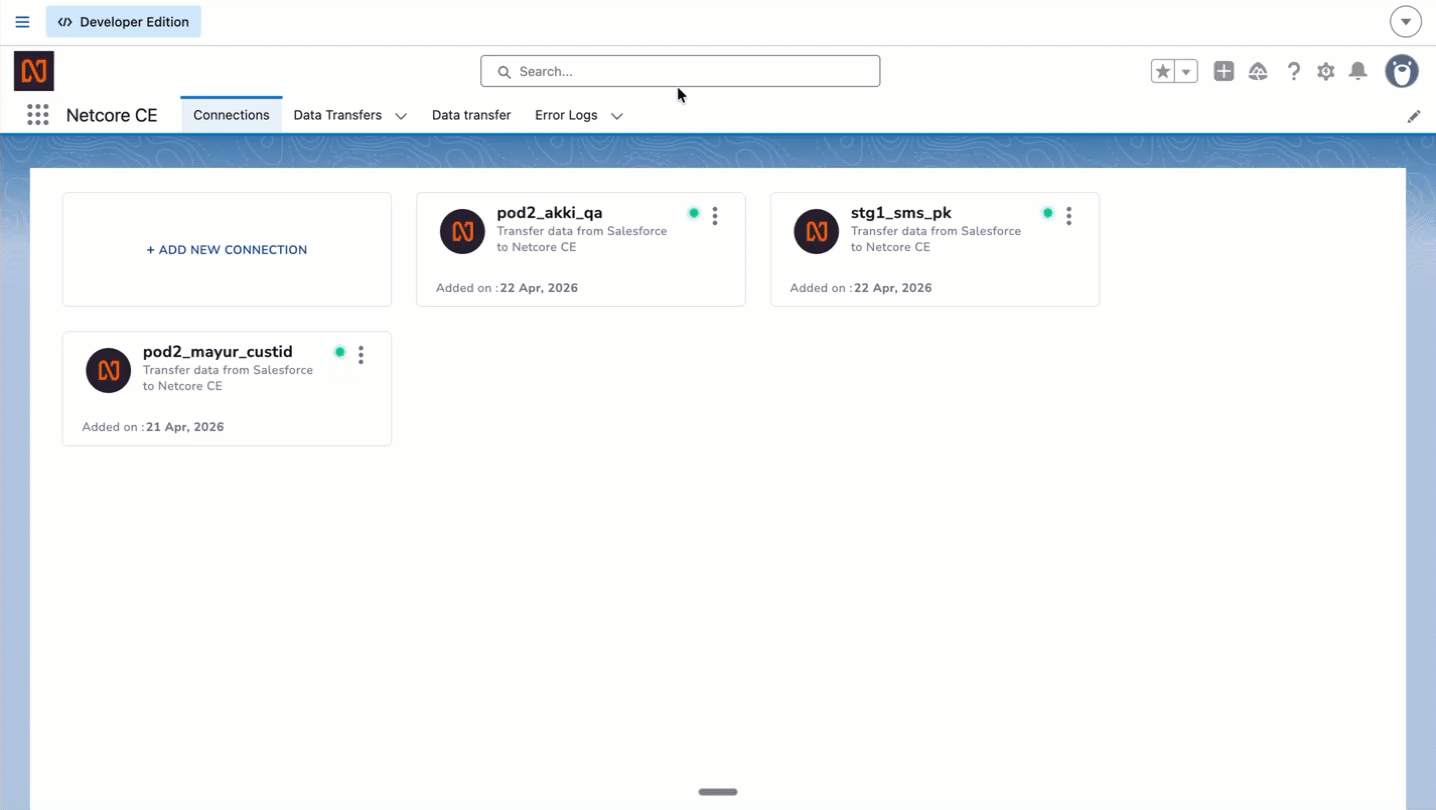Image resolution: width=1436 pixels, height=810 pixels.
Task: Click the green status dot on stg1_sms_pk
Action: [x=1048, y=213]
